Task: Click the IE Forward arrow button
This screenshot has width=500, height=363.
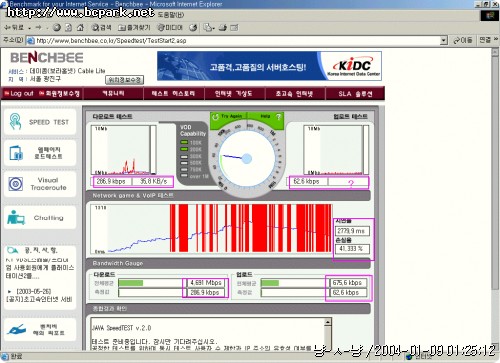Action: [38, 28]
